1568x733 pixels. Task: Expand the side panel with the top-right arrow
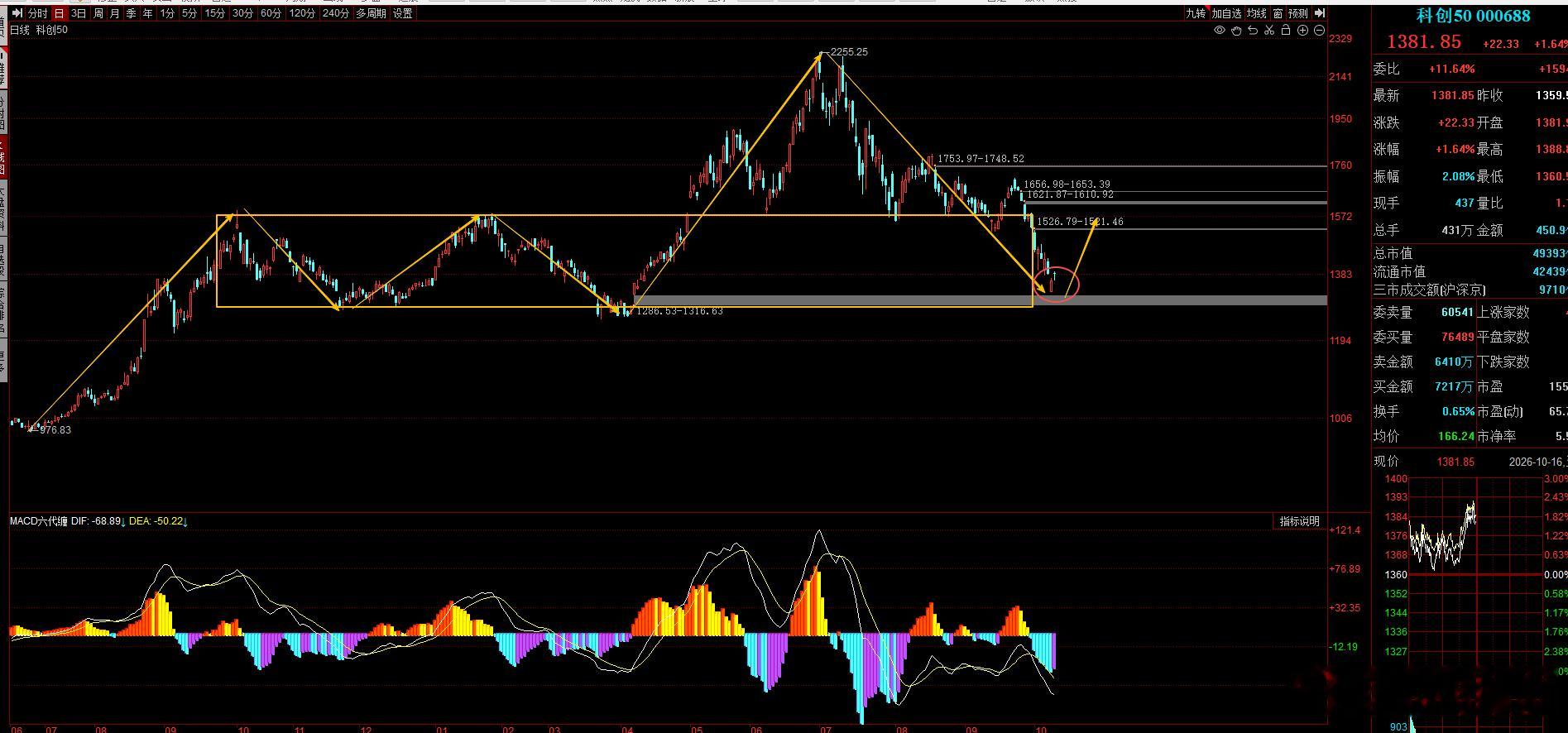(1320, 13)
